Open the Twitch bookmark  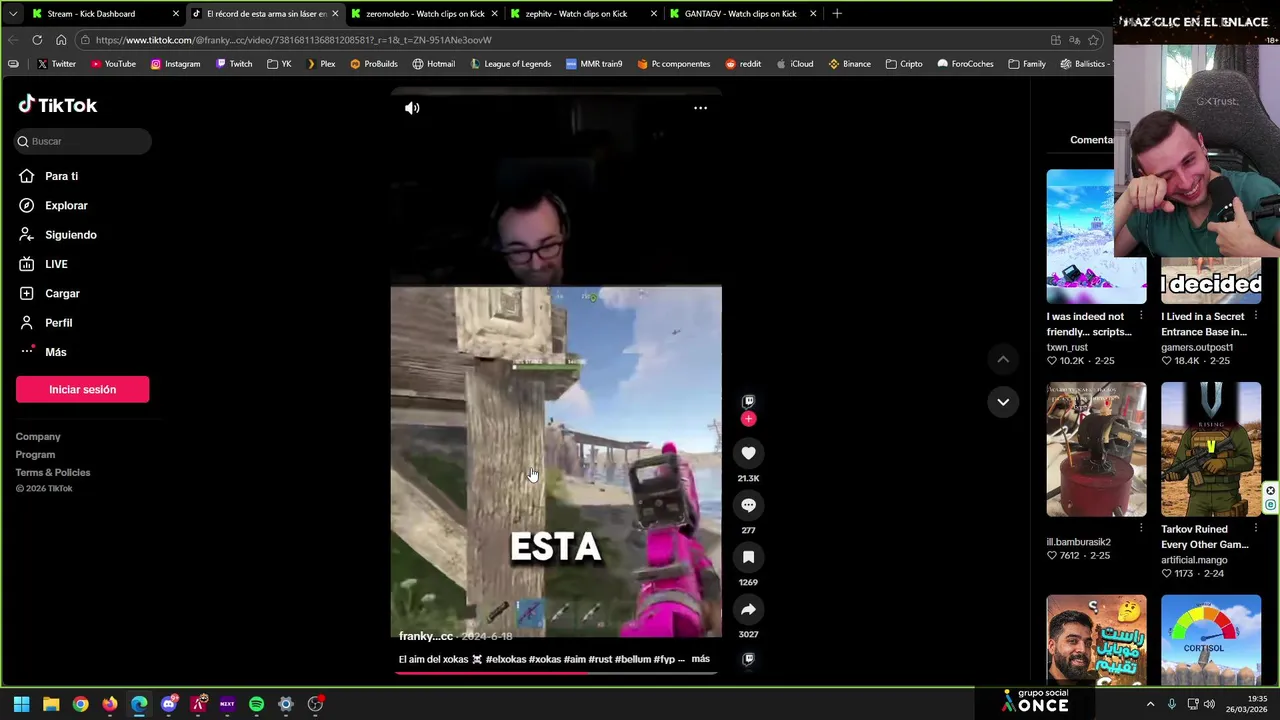pyautogui.click(x=234, y=64)
